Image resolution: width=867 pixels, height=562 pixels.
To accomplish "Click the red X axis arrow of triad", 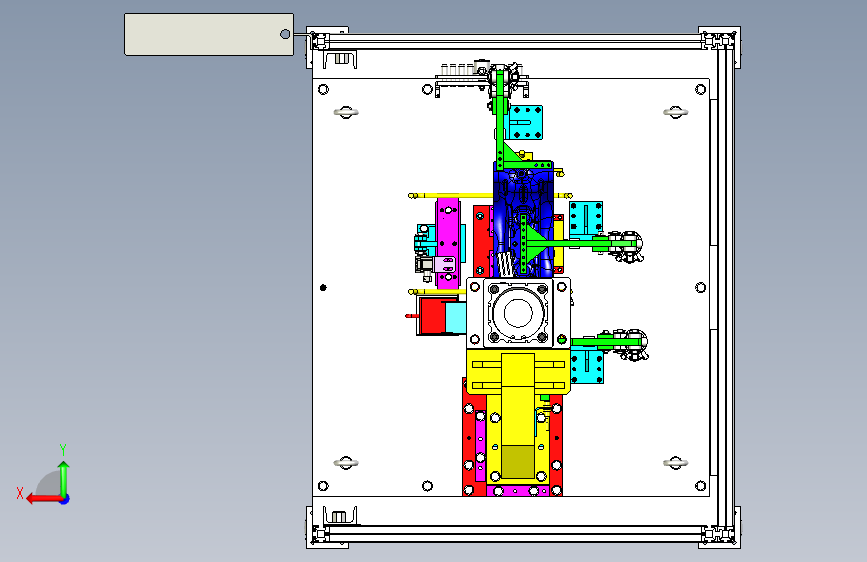I will [x=44, y=499].
